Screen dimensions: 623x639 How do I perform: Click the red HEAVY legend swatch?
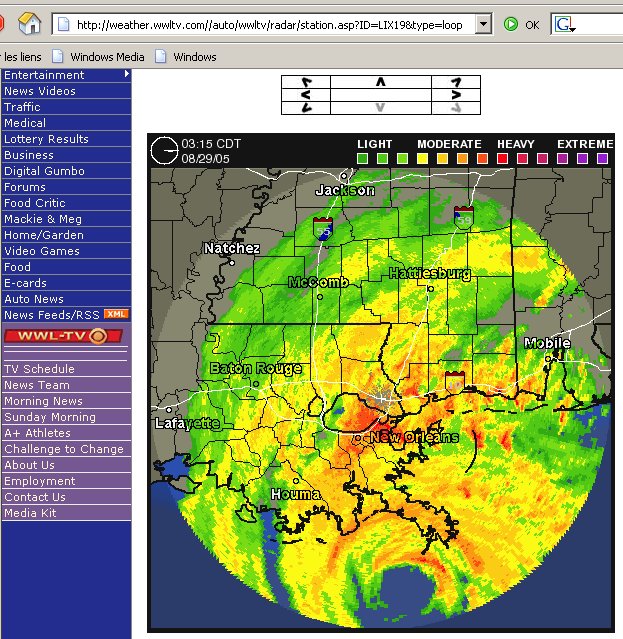tap(503, 158)
